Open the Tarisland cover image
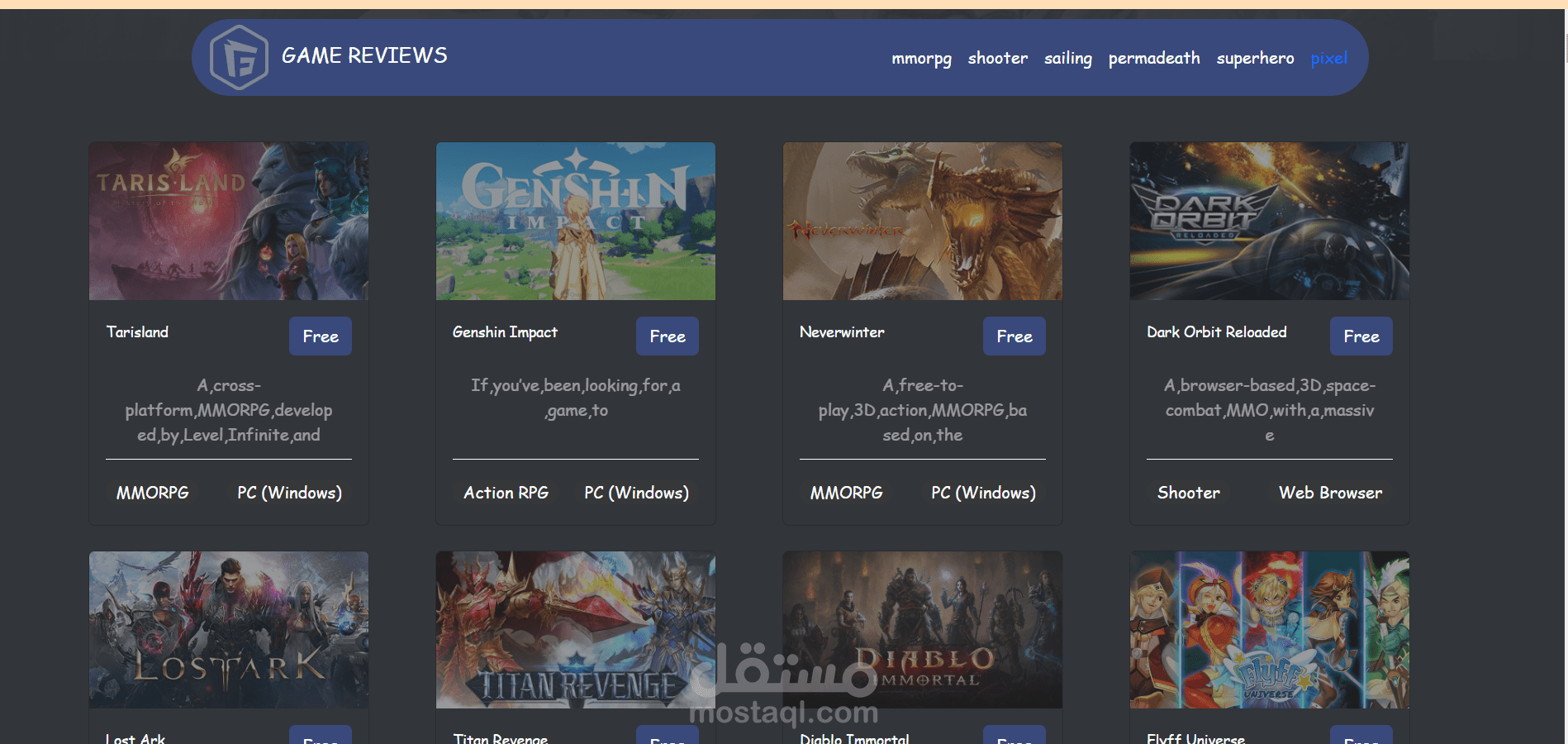This screenshot has width=1568, height=744. pos(229,221)
